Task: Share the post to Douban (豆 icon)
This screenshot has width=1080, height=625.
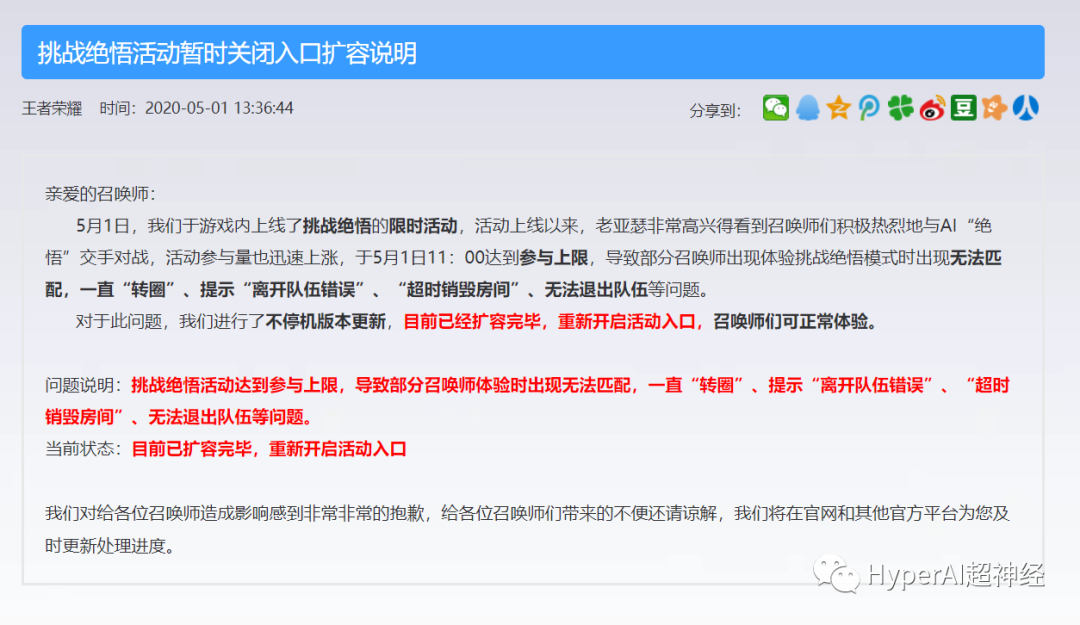Action: pos(963,108)
